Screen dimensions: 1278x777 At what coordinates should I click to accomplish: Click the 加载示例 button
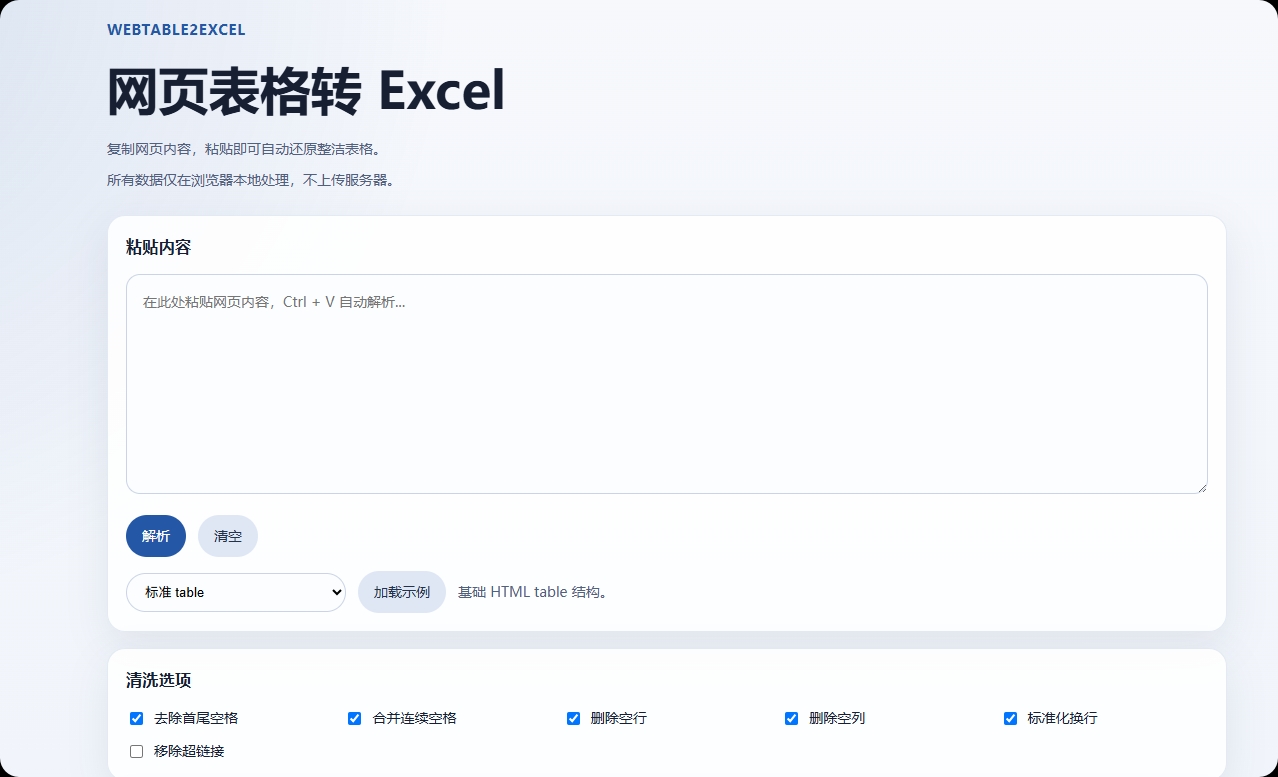click(402, 592)
